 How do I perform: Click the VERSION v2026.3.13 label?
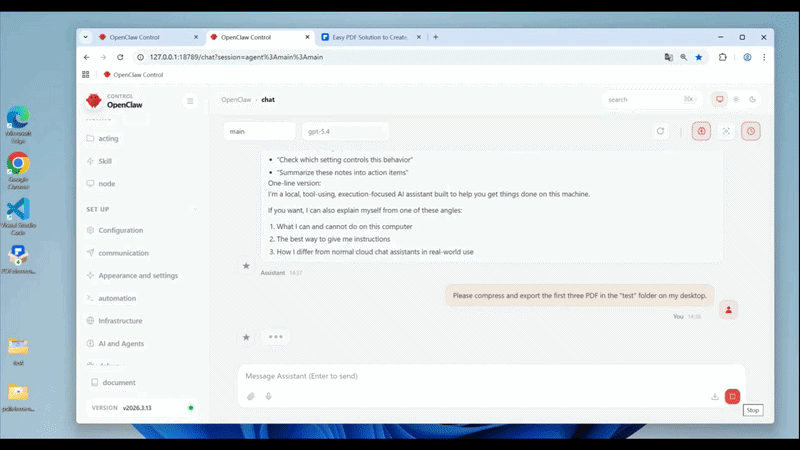(x=121, y=408)
